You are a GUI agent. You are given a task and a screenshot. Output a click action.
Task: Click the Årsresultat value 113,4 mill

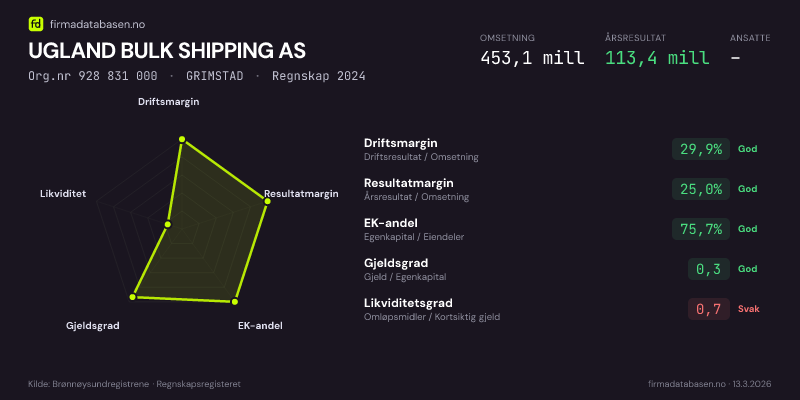point(657,57)
